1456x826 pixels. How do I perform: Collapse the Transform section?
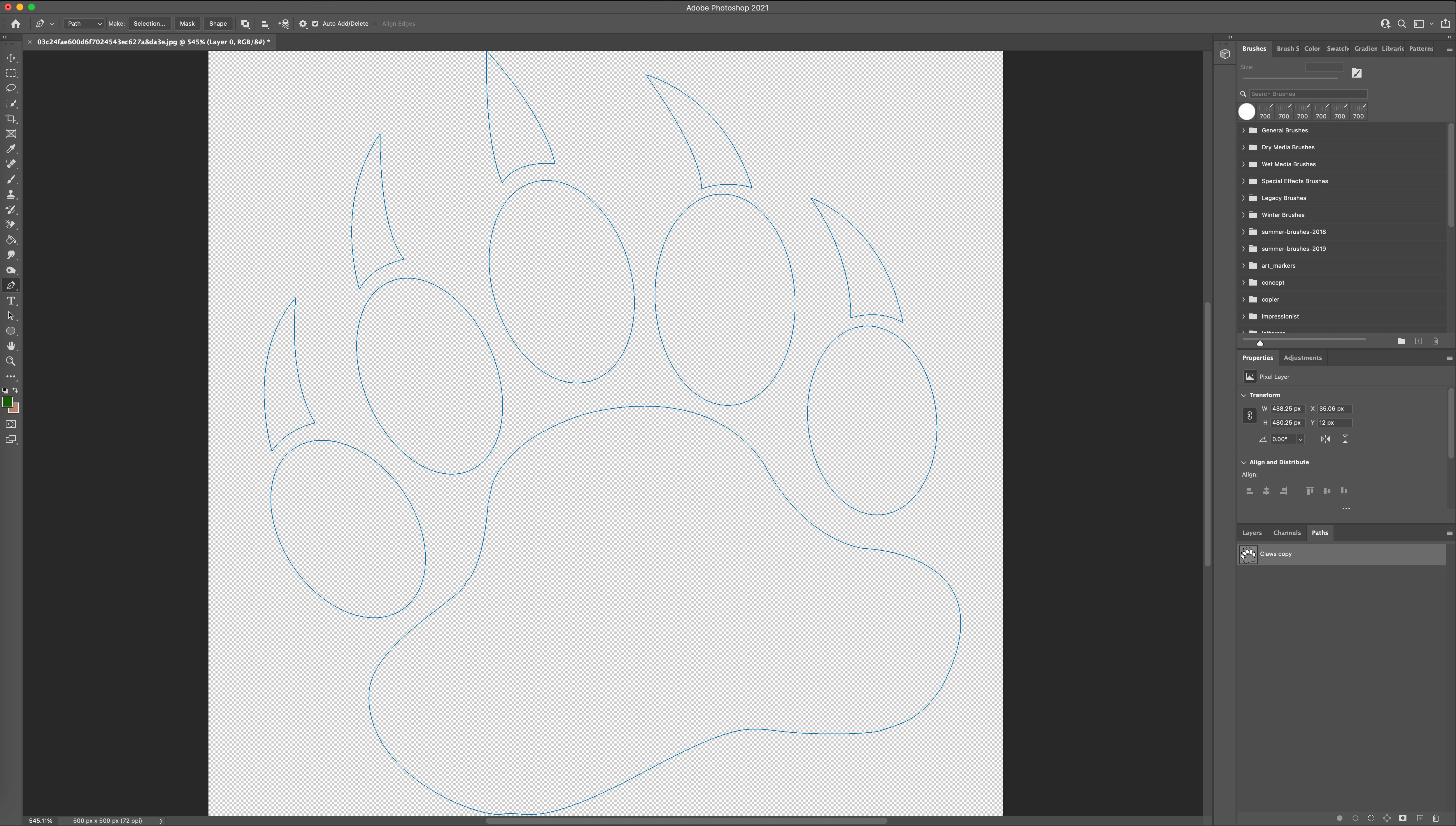point(1244,395)
